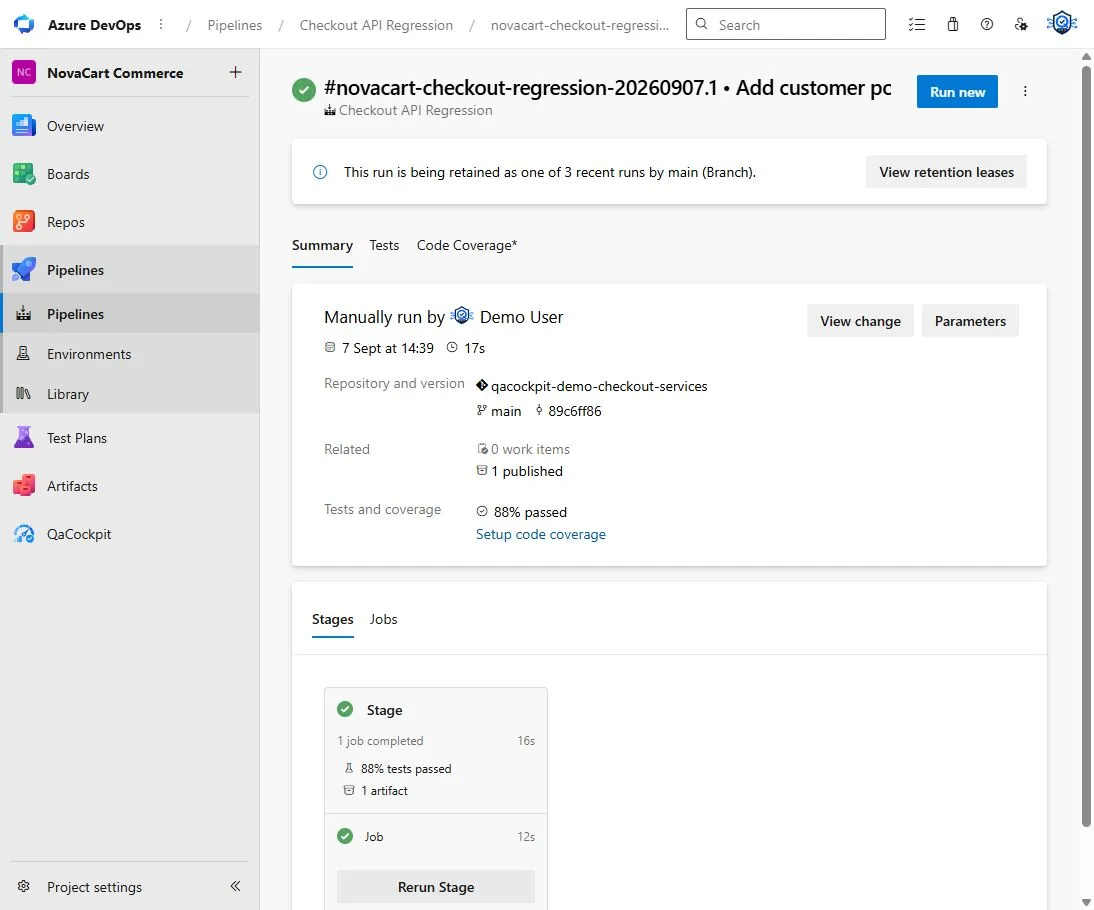Viewport: 1094px width, 910px height.
Task: Open Repos in the sidebar
Action: (x=130, y=222)
